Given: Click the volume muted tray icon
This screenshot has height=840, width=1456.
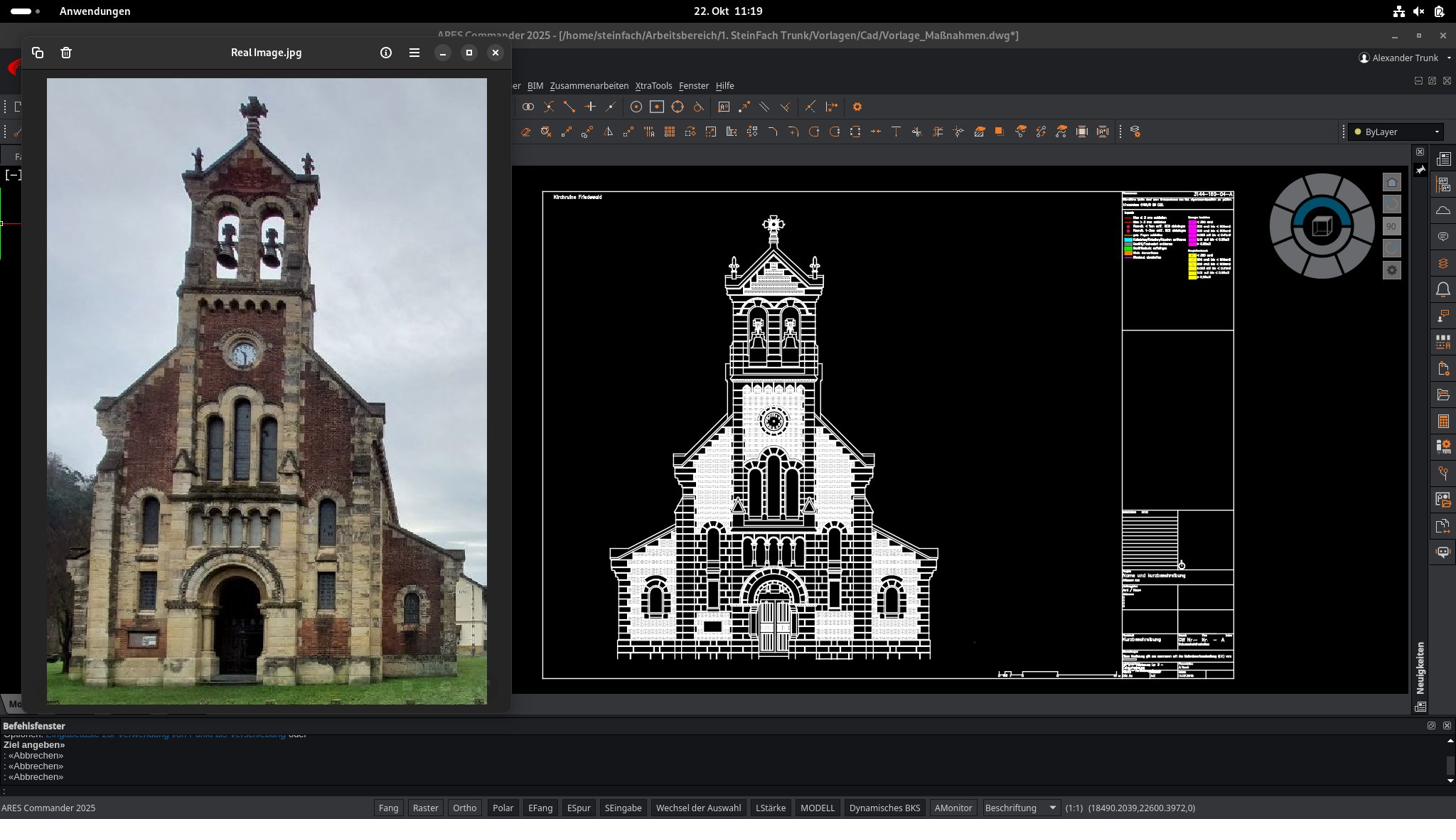Looking at the screenshot, I should pyautogui.click(x=1419, y=11).
